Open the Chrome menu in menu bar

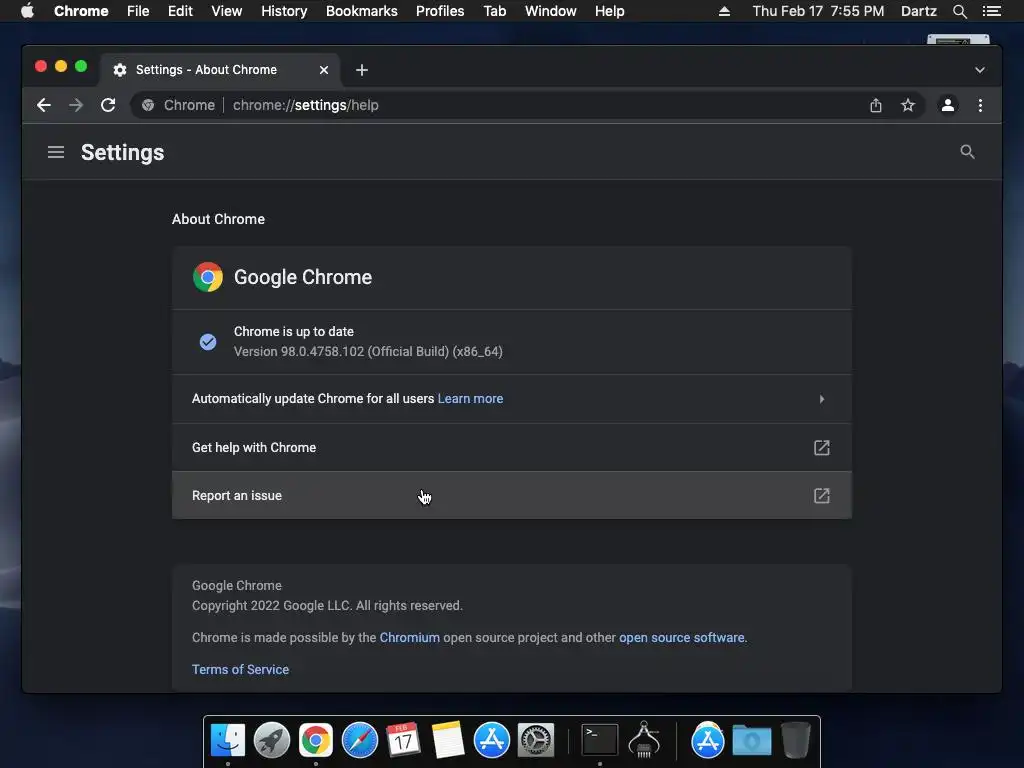pos(81,11)
